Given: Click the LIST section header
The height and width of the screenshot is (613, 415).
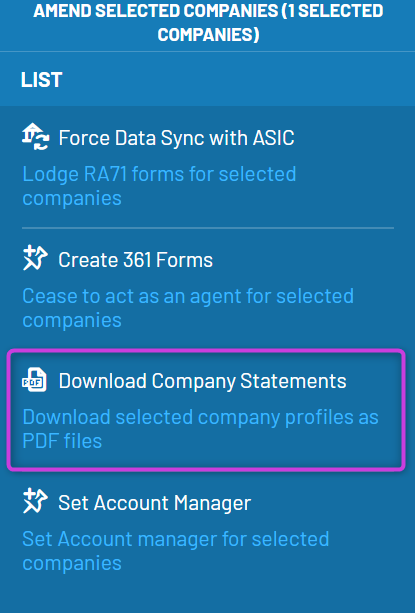Looking at the screenshot, I should 41,80.
